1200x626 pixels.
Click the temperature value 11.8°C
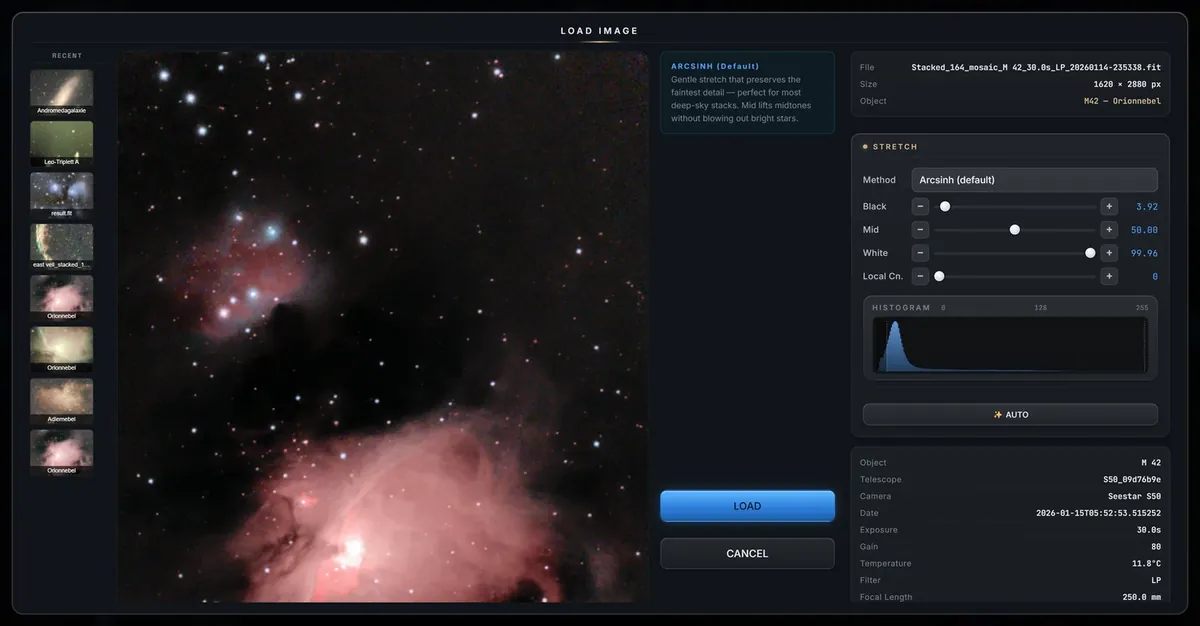pyautogui.click(x=1146, y=564)
